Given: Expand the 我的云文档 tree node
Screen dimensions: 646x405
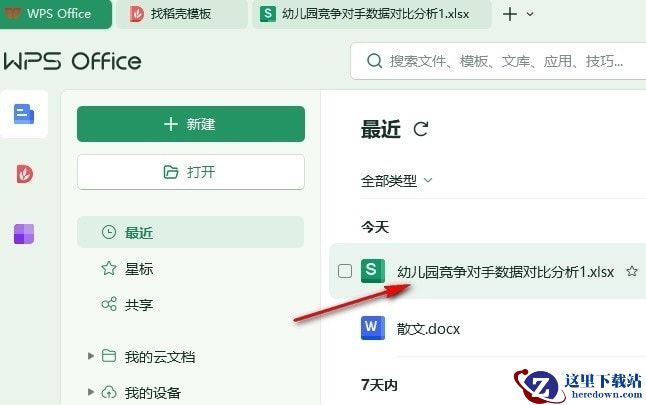Looking at the screenshot, I should coord(91,356).
